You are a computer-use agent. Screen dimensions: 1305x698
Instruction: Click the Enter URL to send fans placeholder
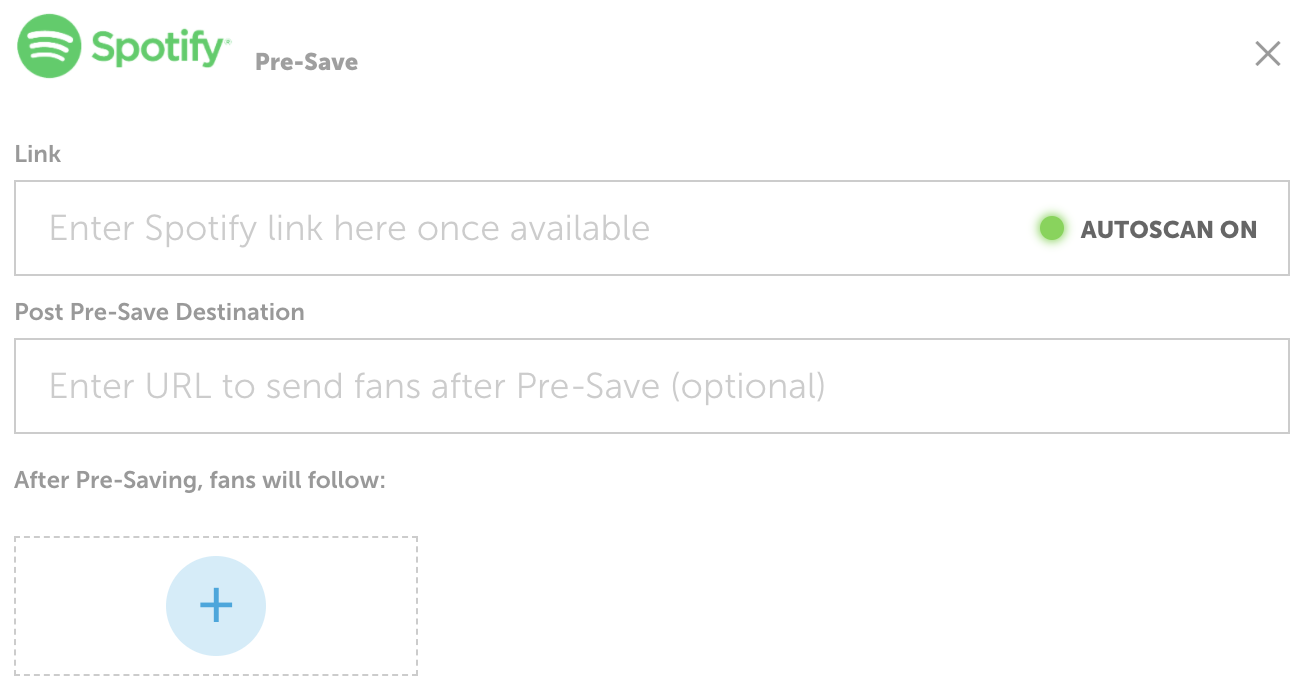pyautogui.click(x=437, y=386)
